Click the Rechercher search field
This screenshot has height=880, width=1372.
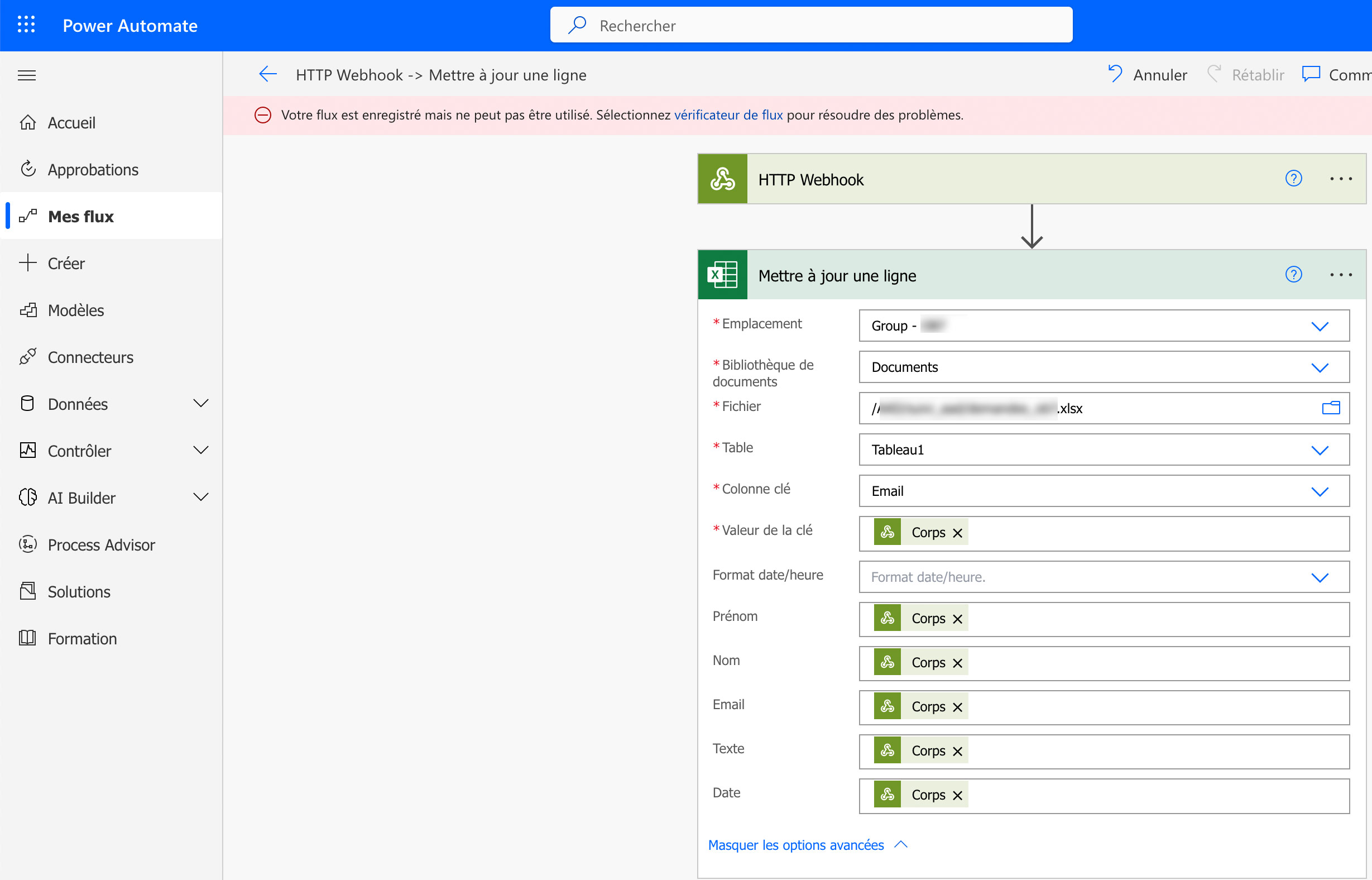(811, 25)
